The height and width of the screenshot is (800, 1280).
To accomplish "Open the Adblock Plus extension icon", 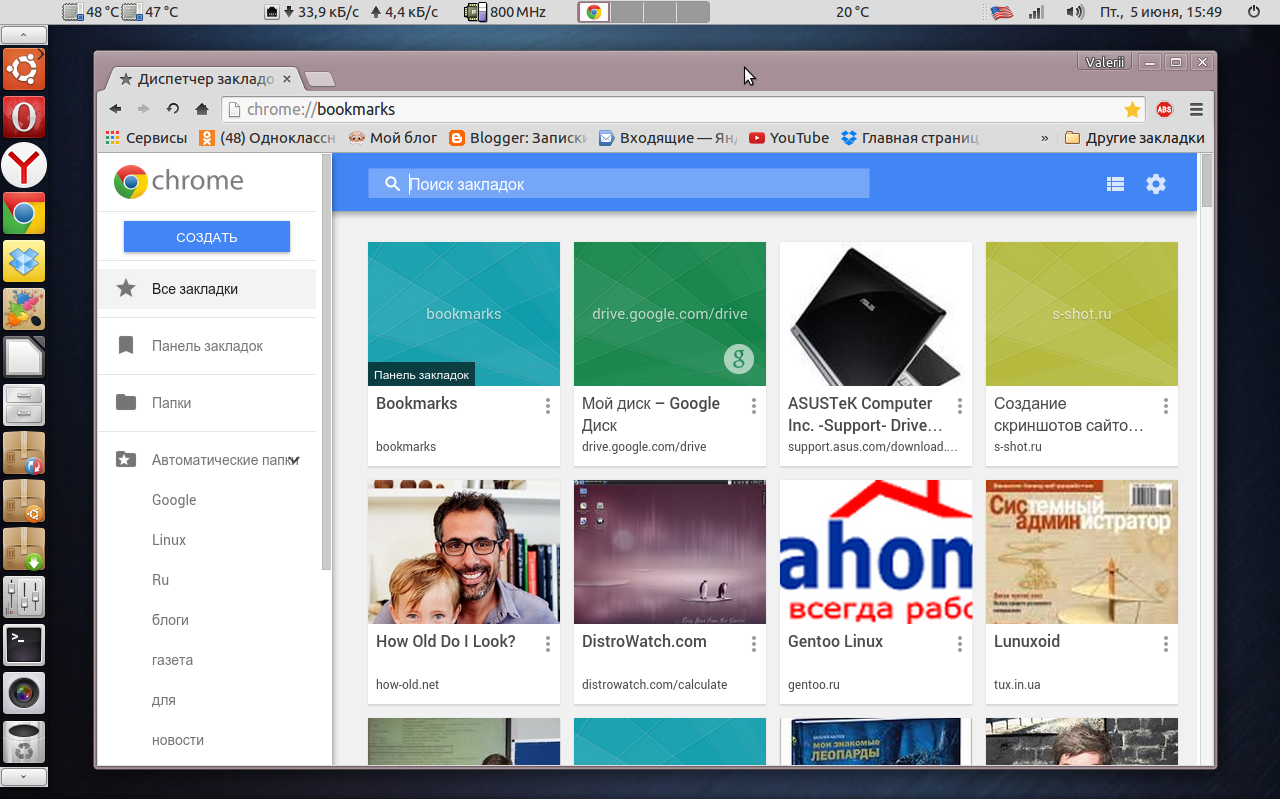I will pyautogui.click(x=1164, y=109).
